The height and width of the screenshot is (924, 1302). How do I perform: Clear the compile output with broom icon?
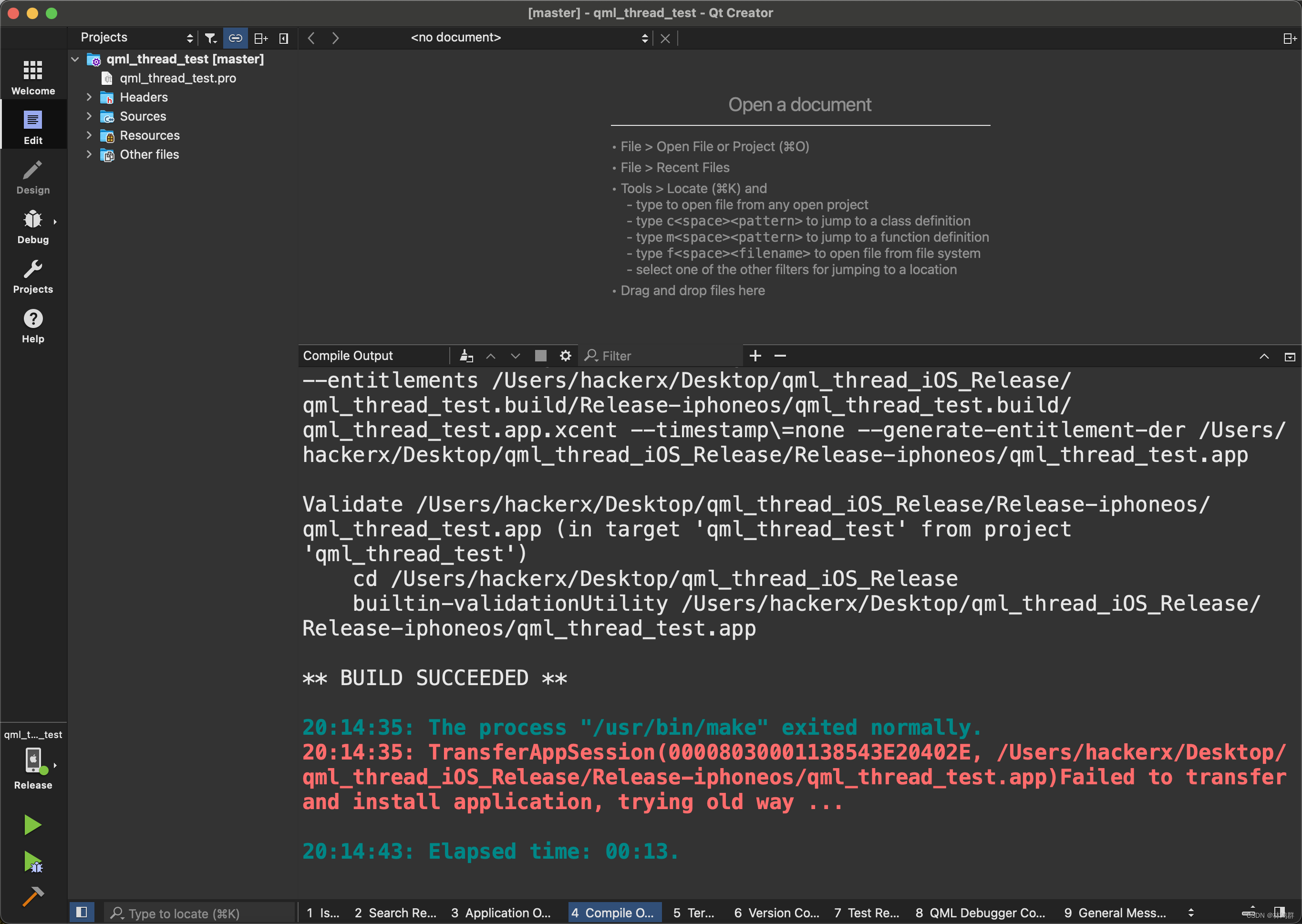tap(466, 356)
